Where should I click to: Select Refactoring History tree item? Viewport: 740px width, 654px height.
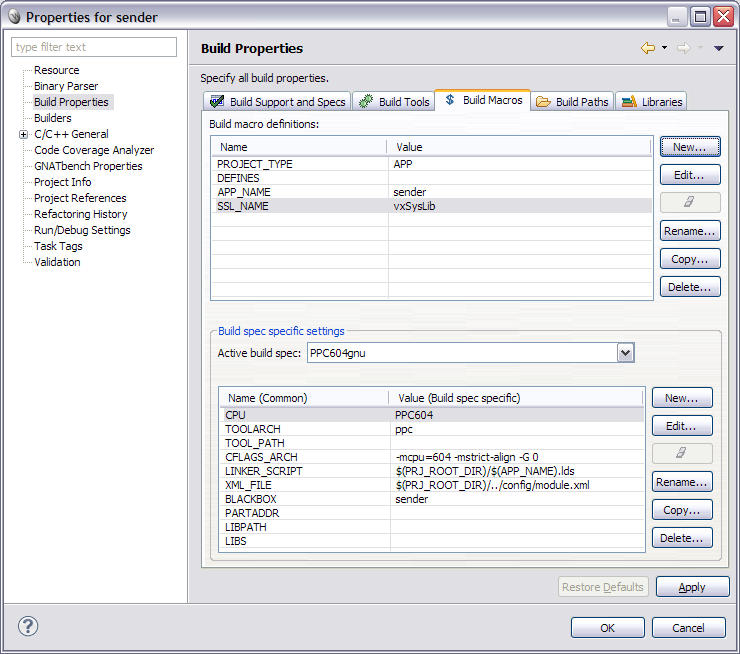point(81,214)
